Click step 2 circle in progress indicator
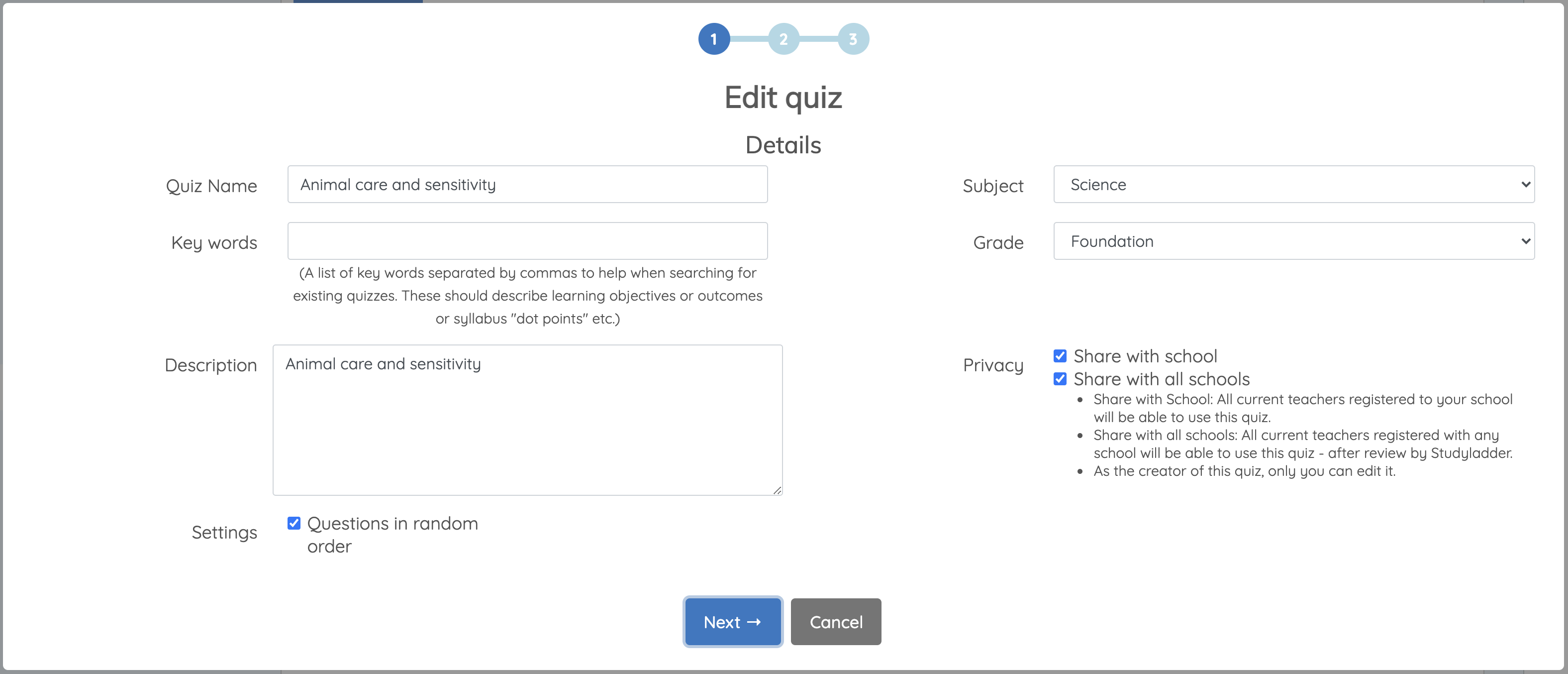The height and width of the screenshot is (674, 1568). click(x=784, y=40)
